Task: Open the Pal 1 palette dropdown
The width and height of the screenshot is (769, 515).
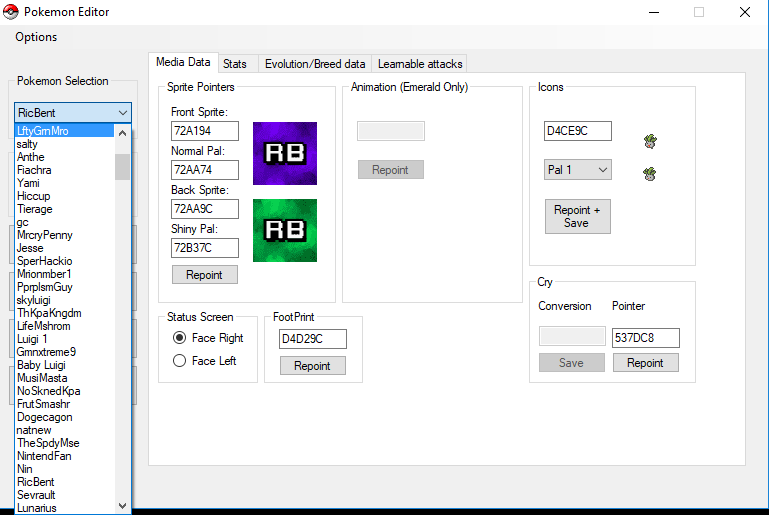Action: (x=577, y=170)
